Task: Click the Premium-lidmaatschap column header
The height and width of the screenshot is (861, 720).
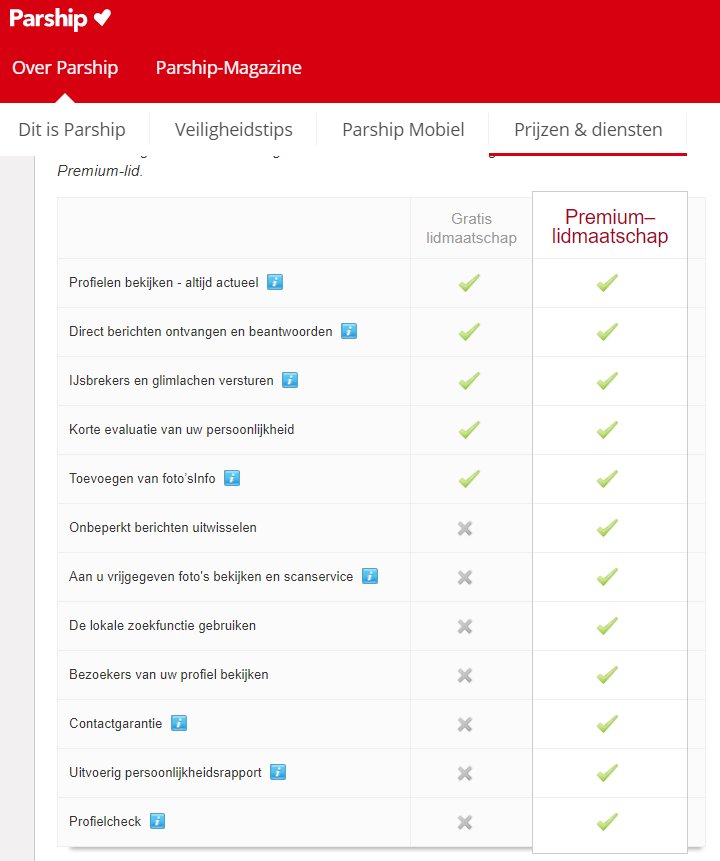Action: [x=610, y=227]
